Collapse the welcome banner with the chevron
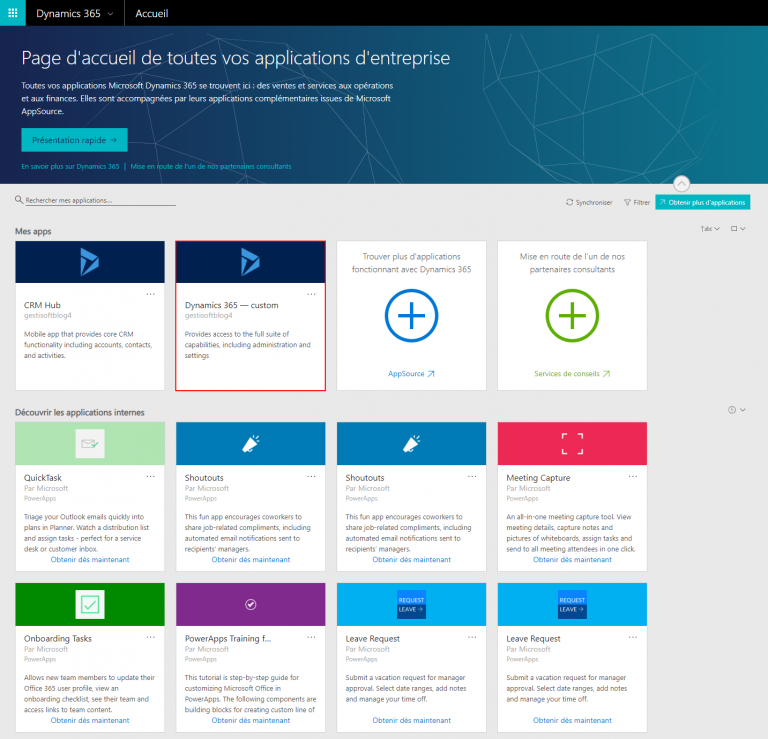 [x=681, y=184]
